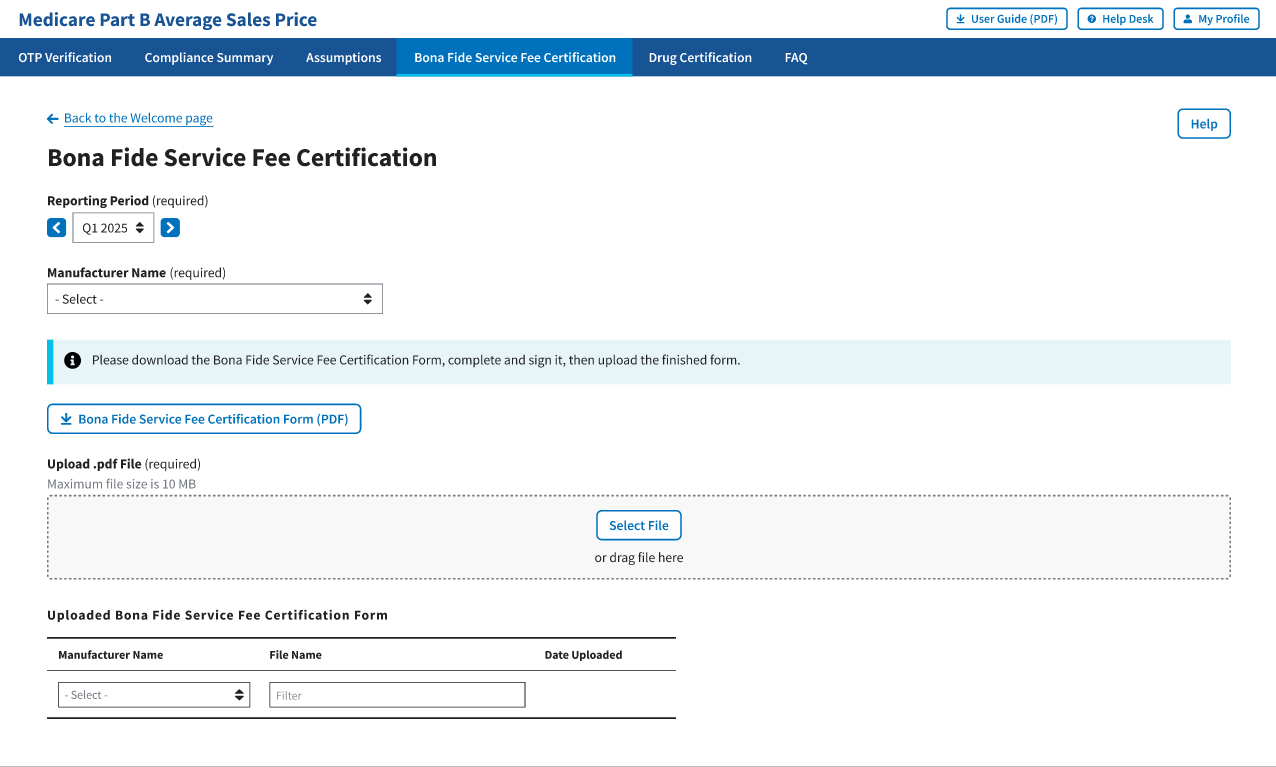Go to the Compliance Summary tab
The width and height of the screenshot is (1276, 767).
tap(209, 58)
